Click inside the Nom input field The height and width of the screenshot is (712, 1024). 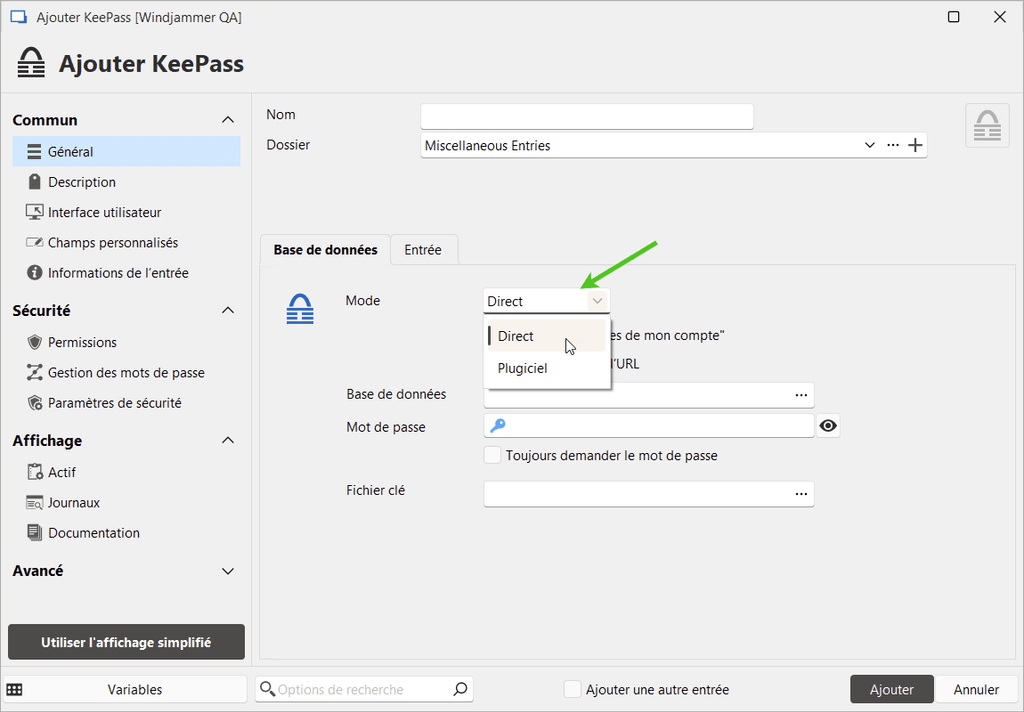click(586, 116)
